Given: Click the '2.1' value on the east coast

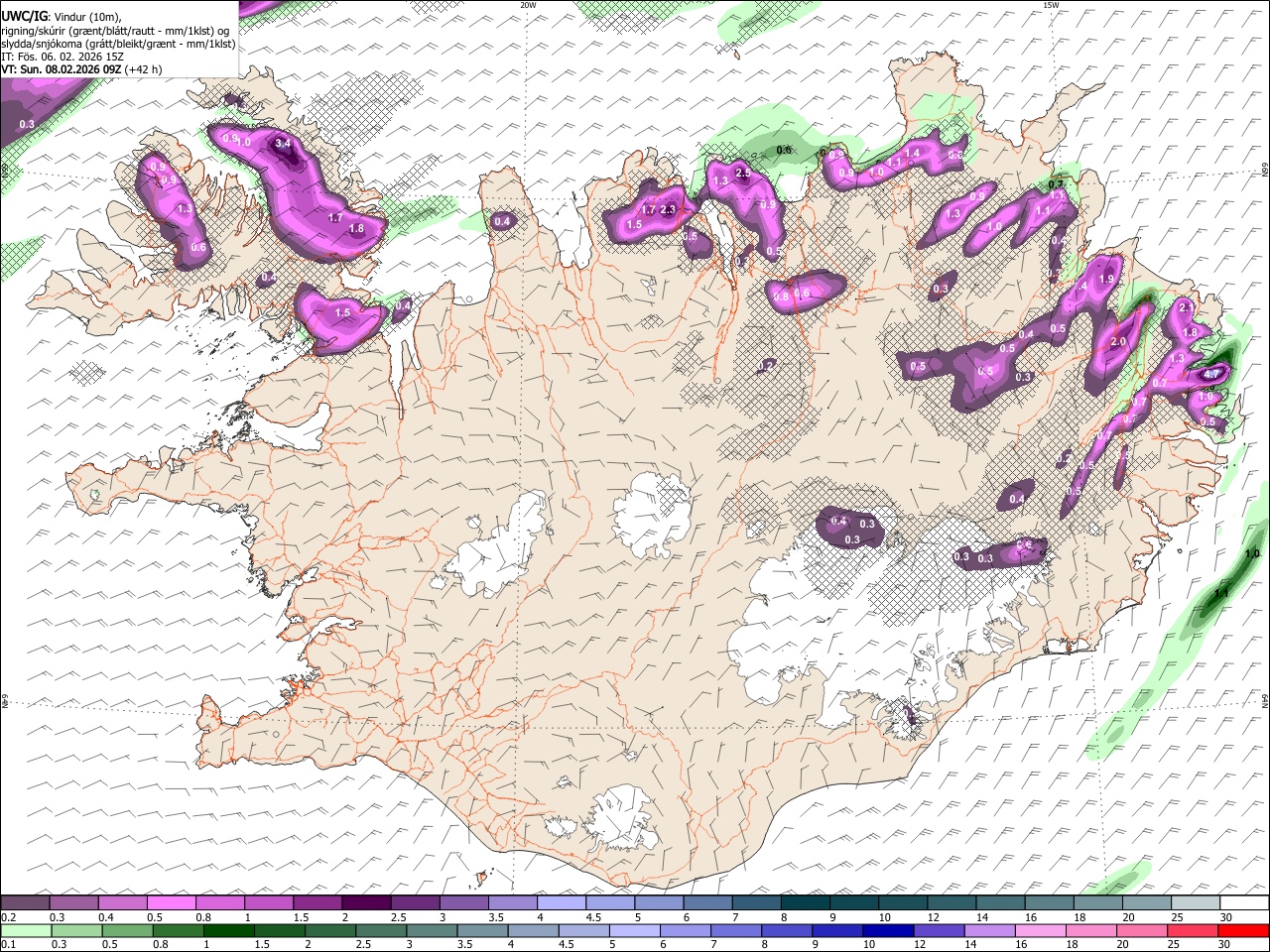Looking at the screenshot, I should (x=1187, y=307).
